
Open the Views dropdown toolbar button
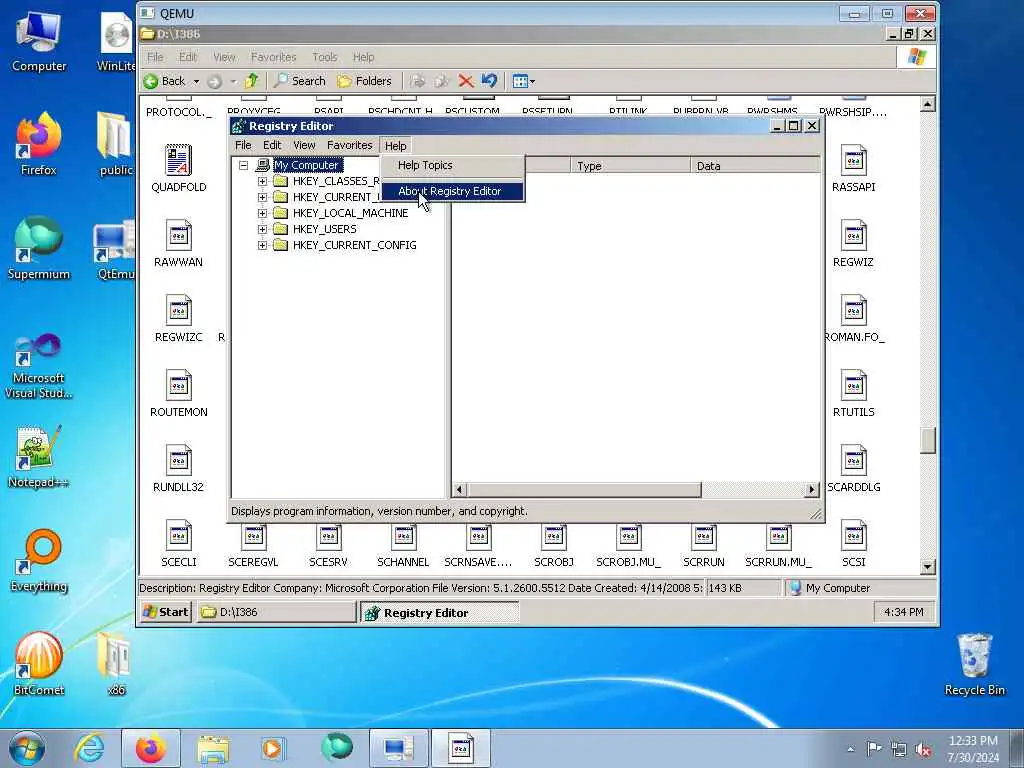tap(524, 81)
